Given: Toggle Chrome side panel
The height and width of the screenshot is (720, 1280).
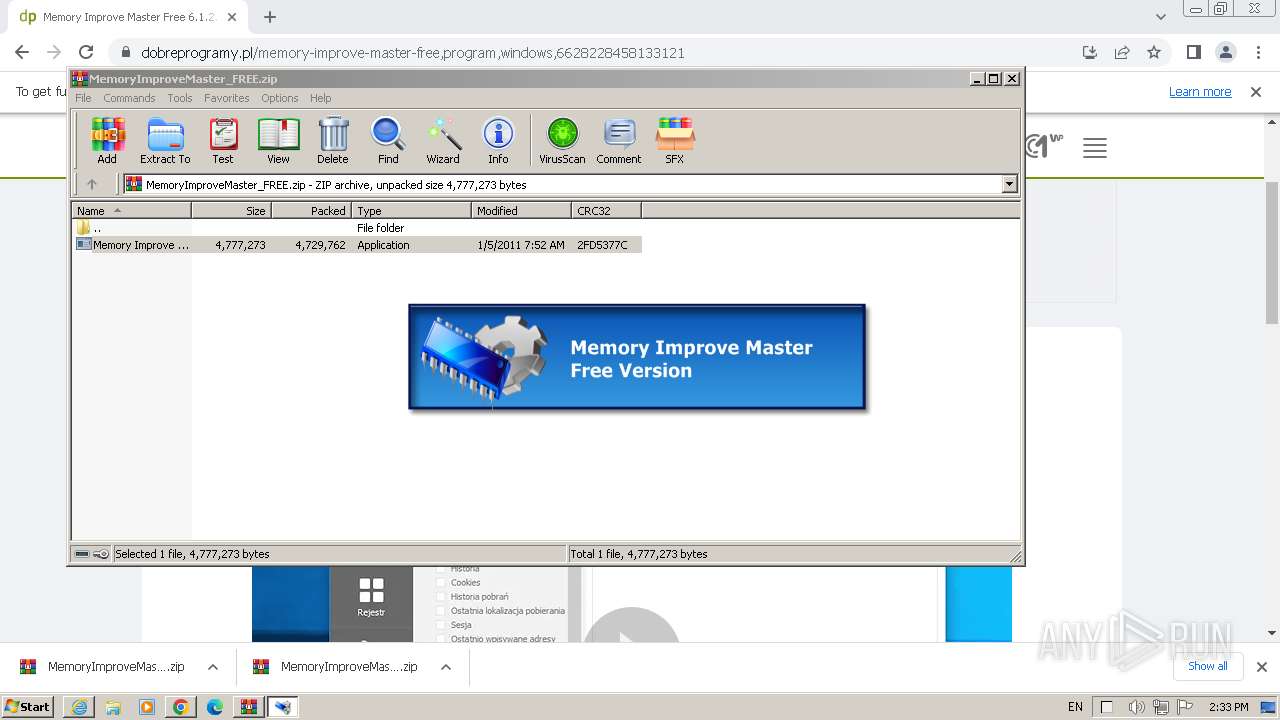Looking at the screenshot, I should [x=1193, y=53].
